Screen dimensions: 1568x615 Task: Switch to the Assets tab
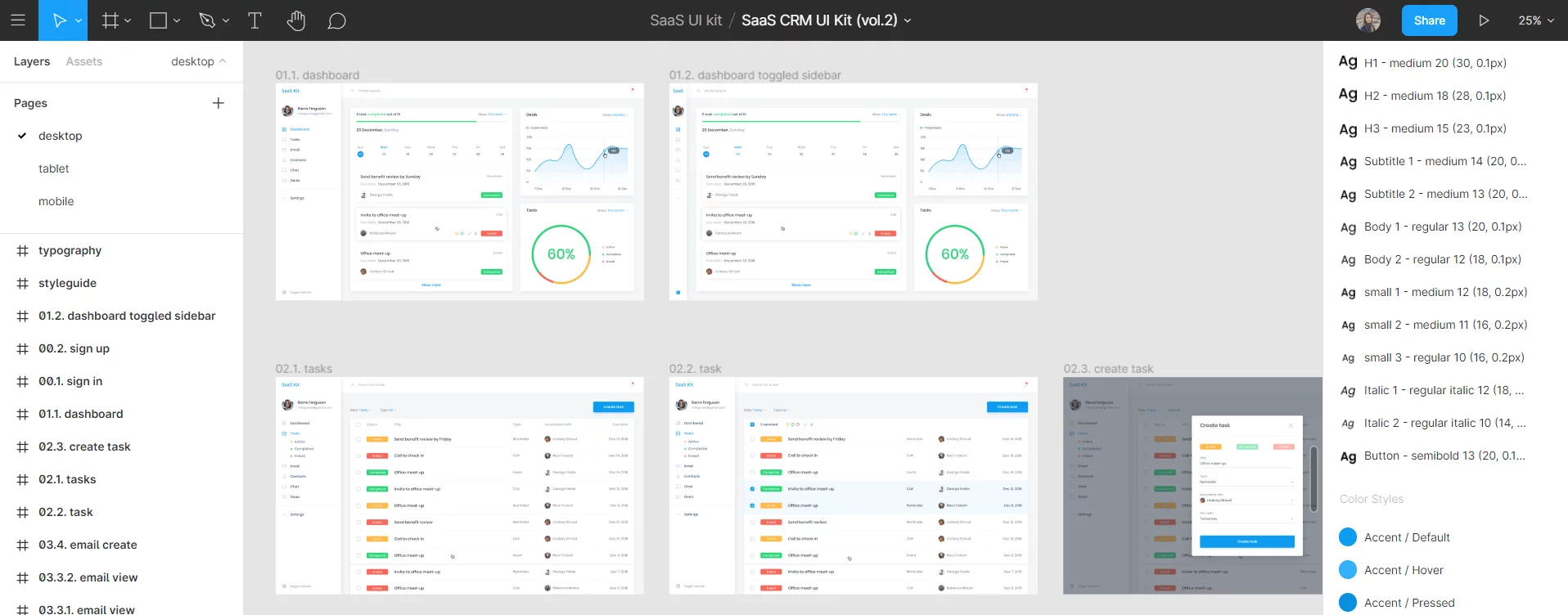click(84, 61)
